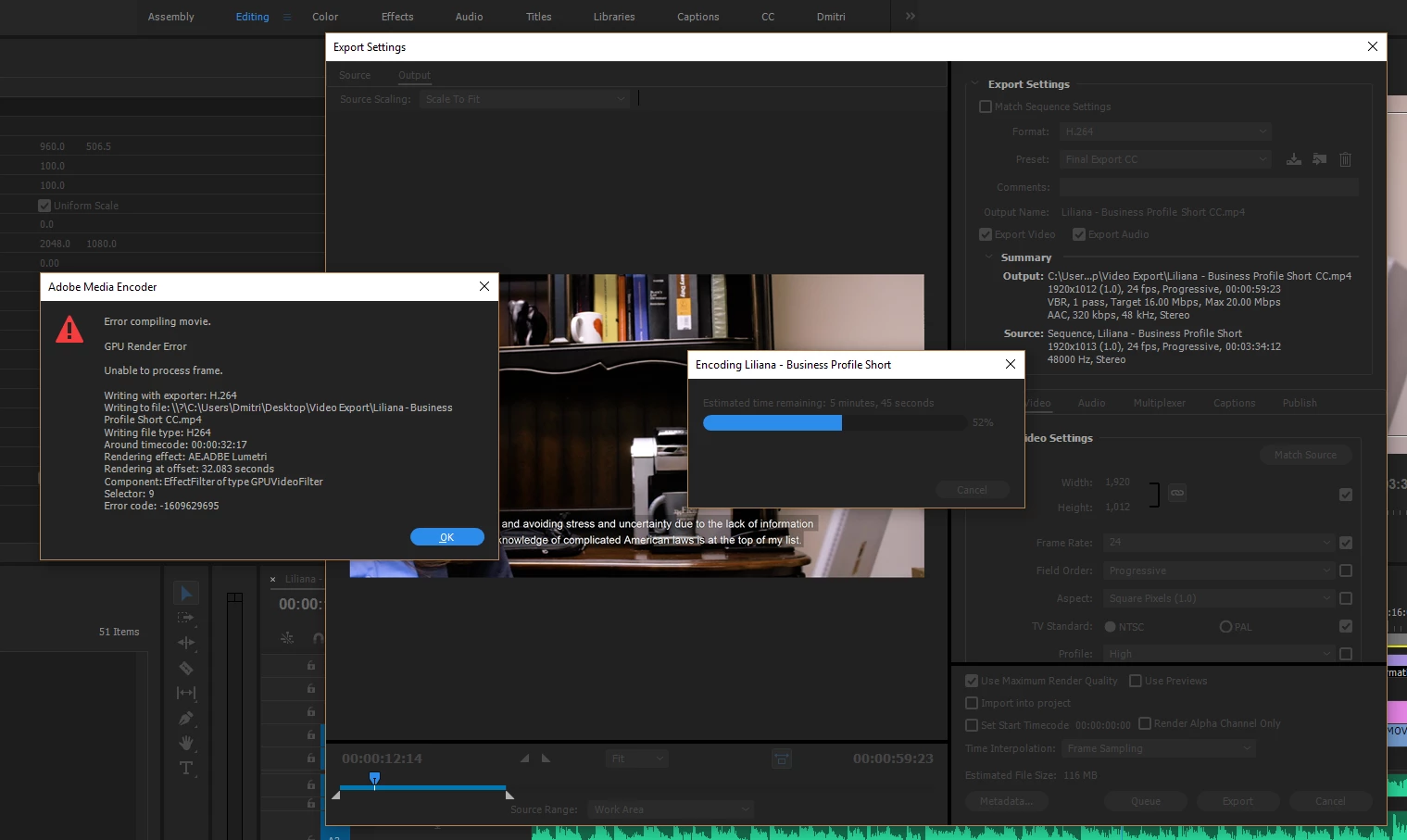Toggle Use Previews checkbox
Image resolution: width=1407 pixels, height=840 pixels.
pos(1136,681)
